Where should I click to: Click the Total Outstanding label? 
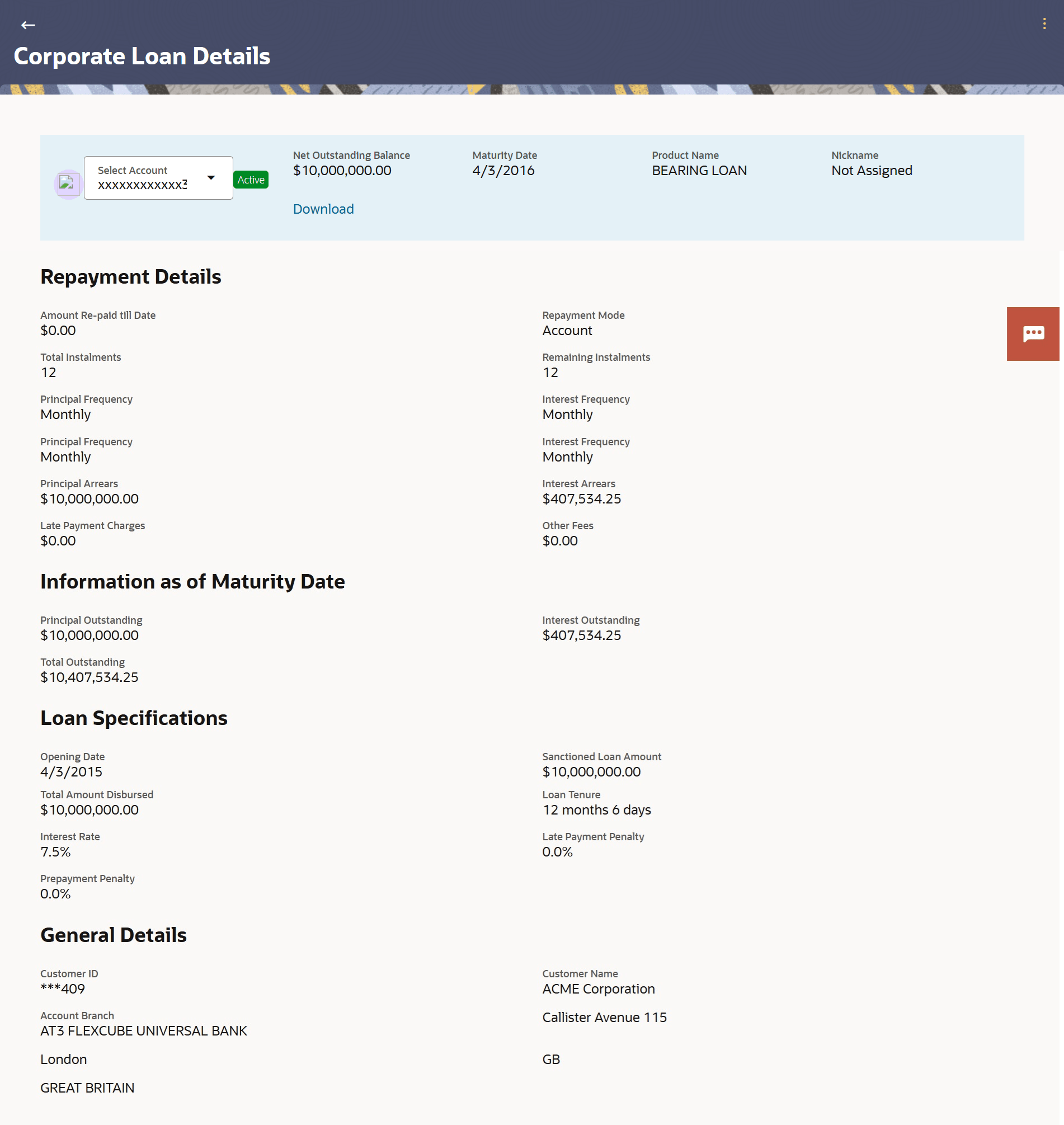click(82, 662)
